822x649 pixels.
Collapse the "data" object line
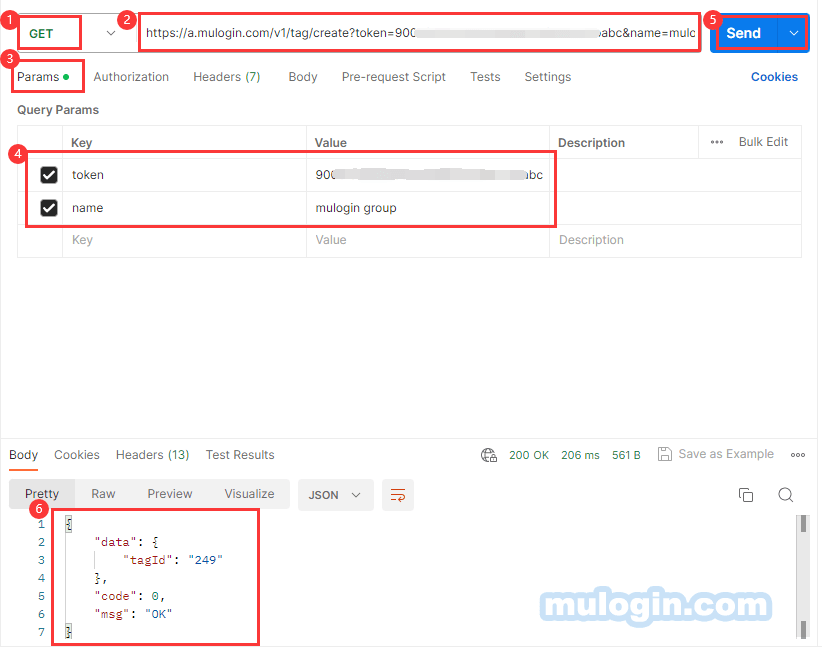[x=126, y=542]
